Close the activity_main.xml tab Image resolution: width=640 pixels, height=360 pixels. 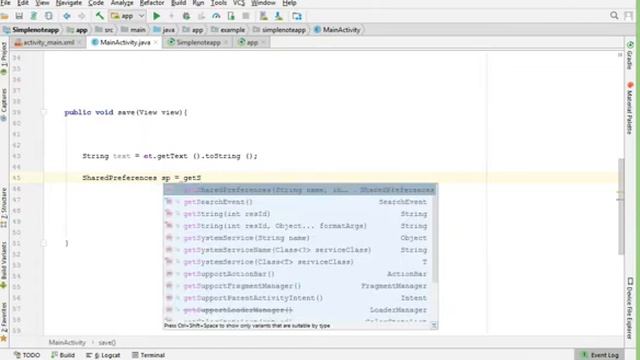[x=80, y=42]
